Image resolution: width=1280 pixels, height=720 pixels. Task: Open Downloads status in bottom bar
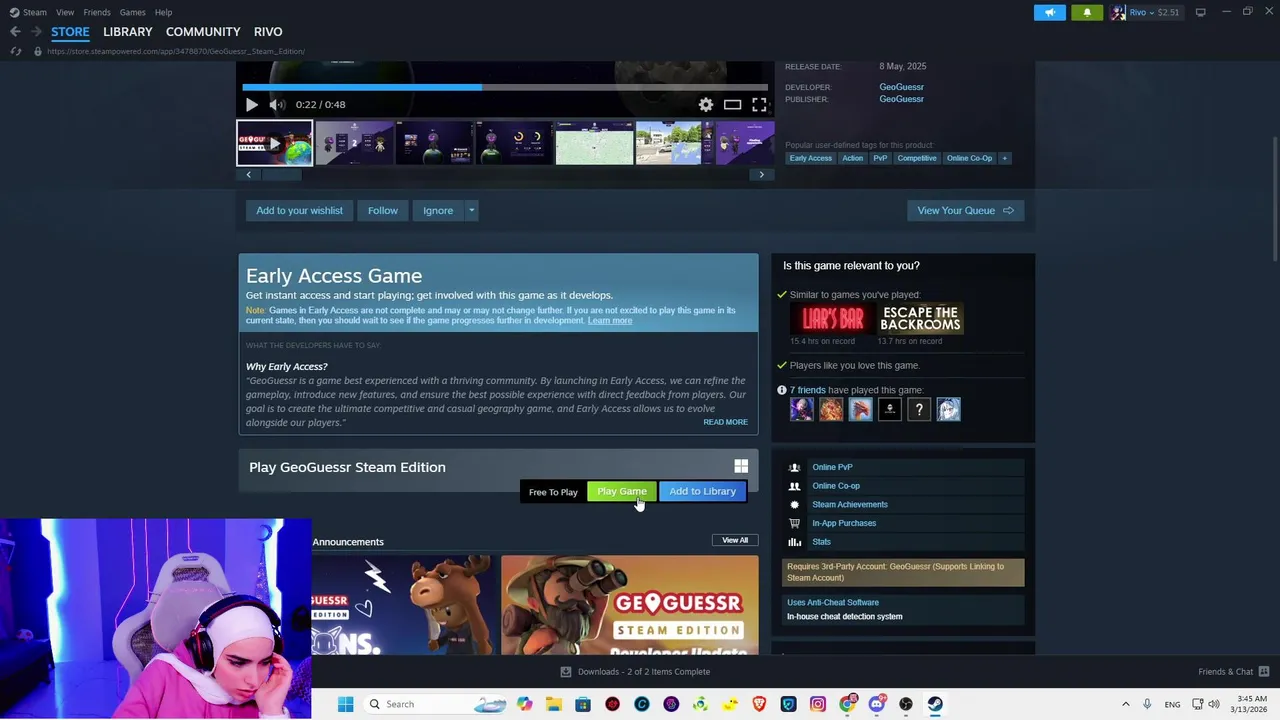coord(635,672)
